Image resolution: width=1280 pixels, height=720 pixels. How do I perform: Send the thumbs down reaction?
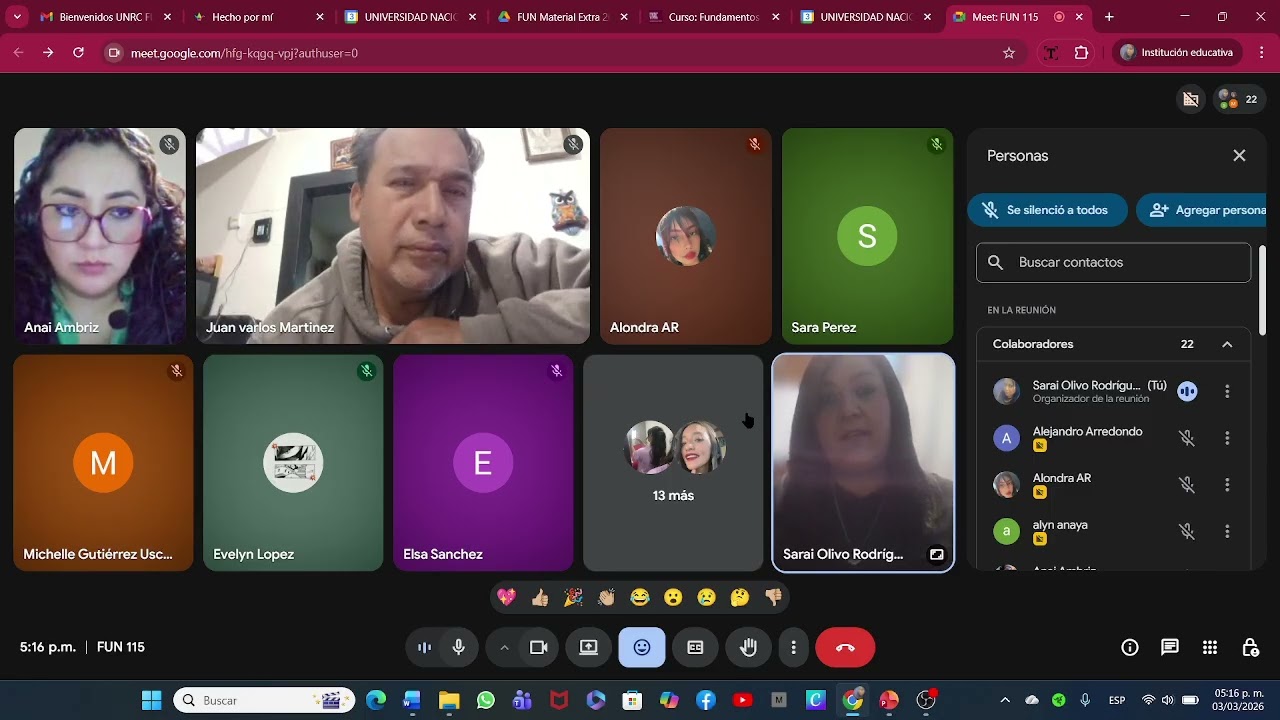[x=773, y=597]
